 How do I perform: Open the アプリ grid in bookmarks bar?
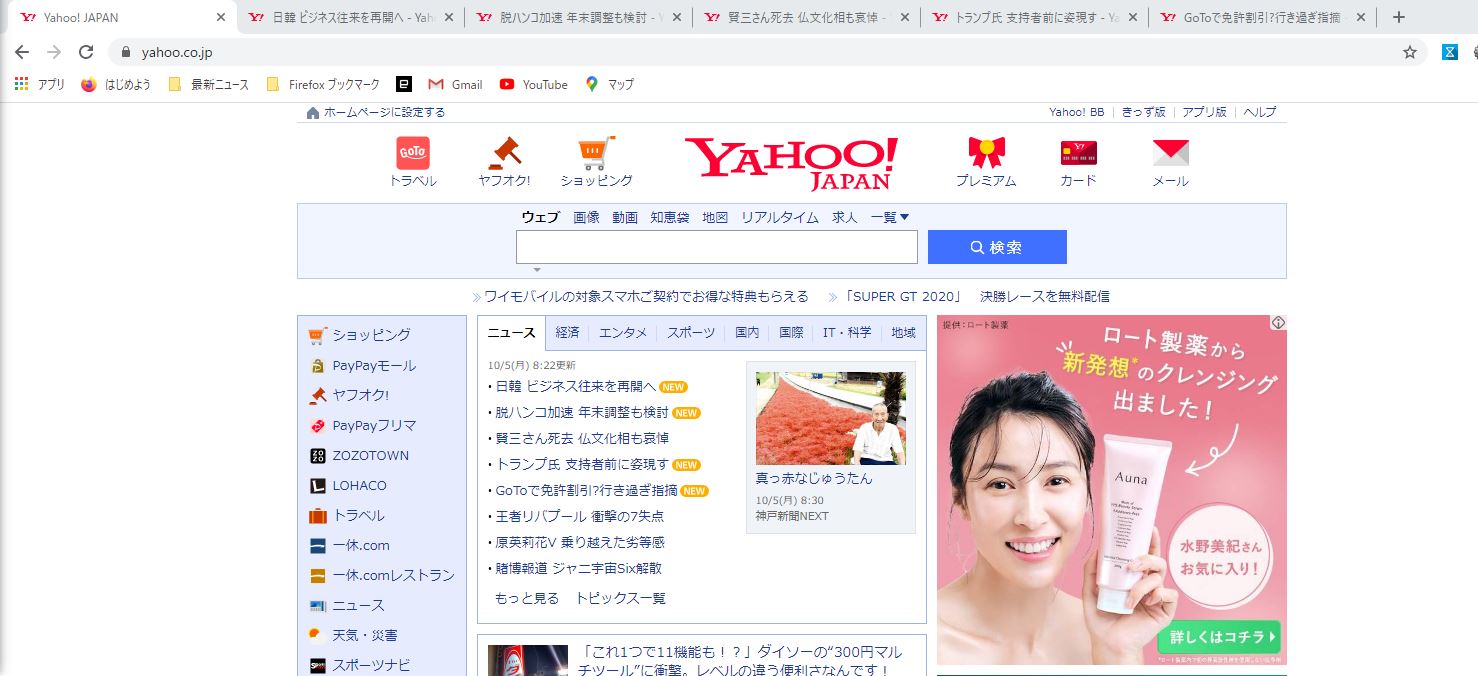39,84
